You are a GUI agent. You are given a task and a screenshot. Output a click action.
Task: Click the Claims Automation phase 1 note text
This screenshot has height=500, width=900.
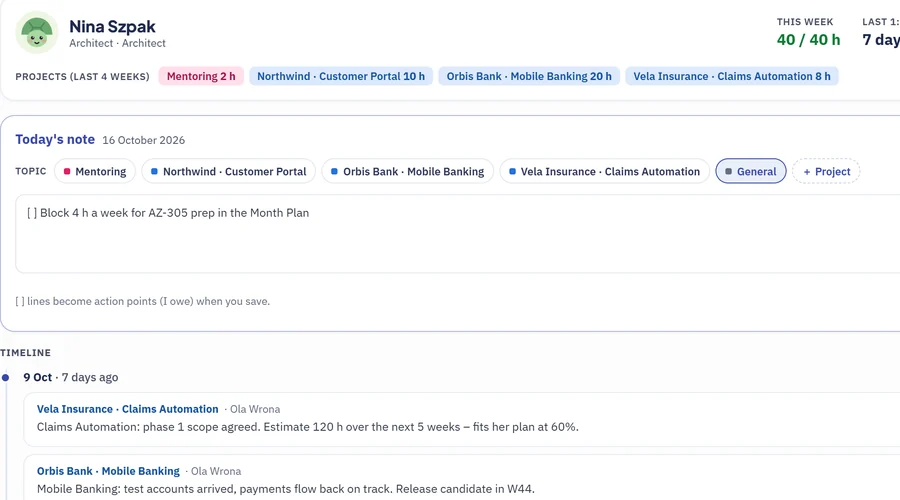coord(308,427)
